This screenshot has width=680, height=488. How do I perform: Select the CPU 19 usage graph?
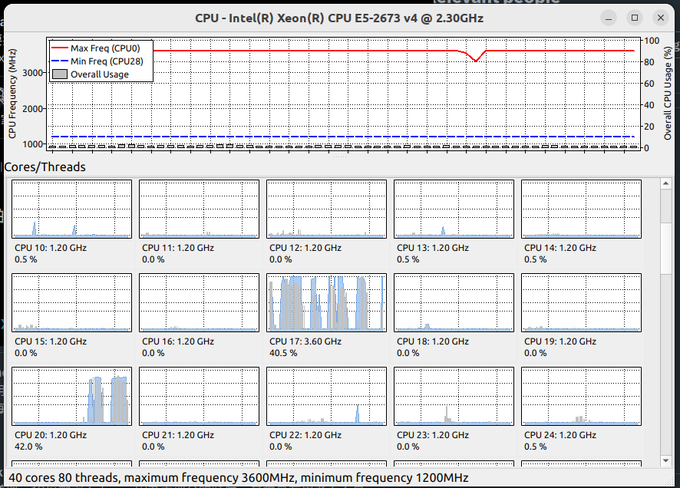click(581, 303)
